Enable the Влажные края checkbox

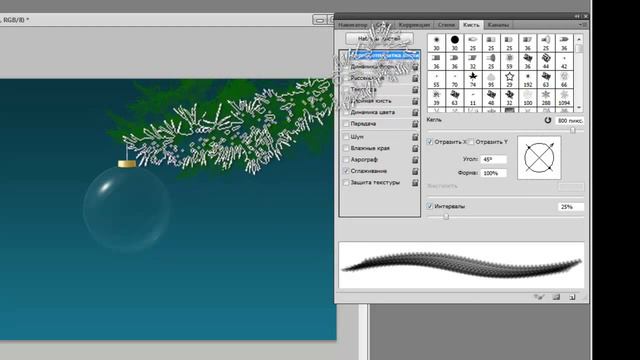coord(346,148)
